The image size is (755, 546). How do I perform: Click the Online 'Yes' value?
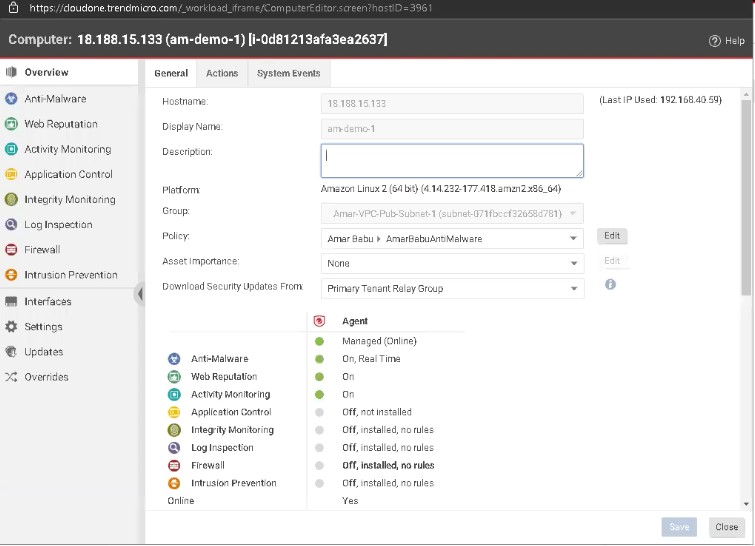point(350,501)
